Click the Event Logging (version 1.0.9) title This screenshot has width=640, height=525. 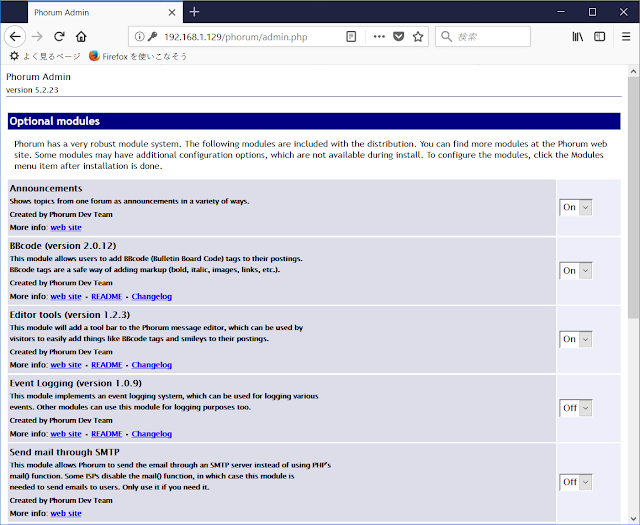tap(76, 383)
